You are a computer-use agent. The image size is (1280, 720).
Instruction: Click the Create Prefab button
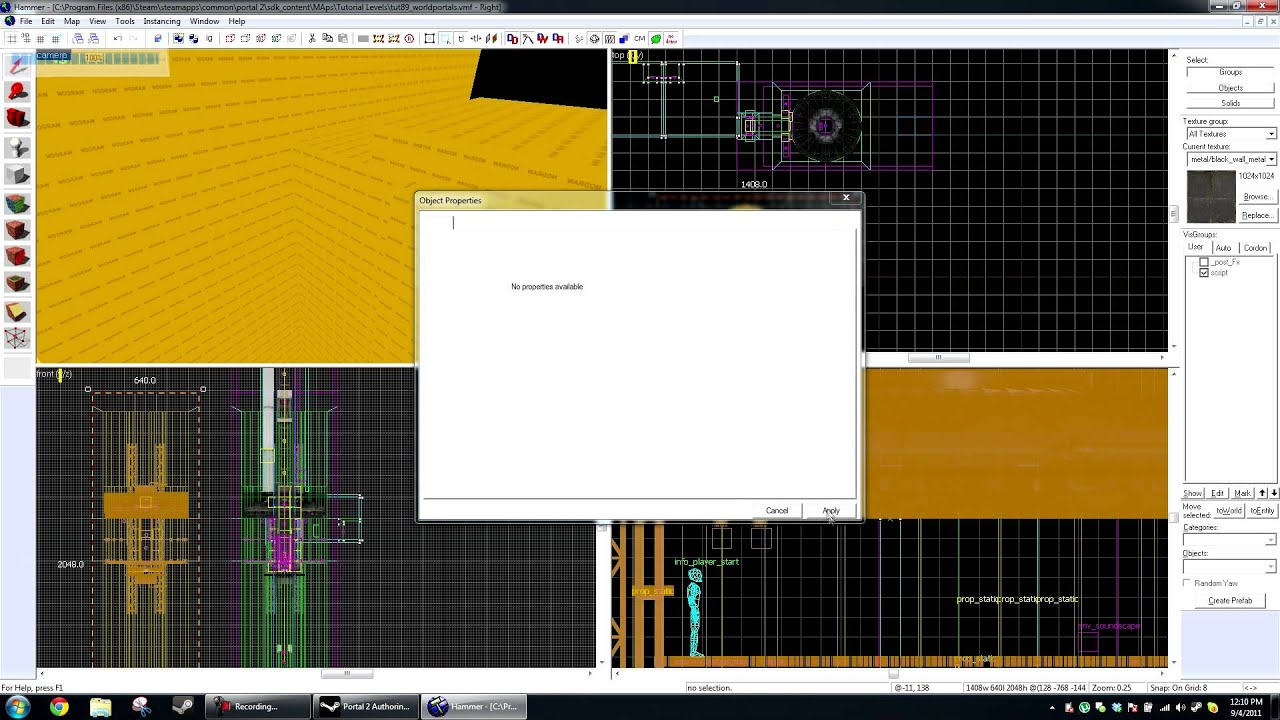1230,601
